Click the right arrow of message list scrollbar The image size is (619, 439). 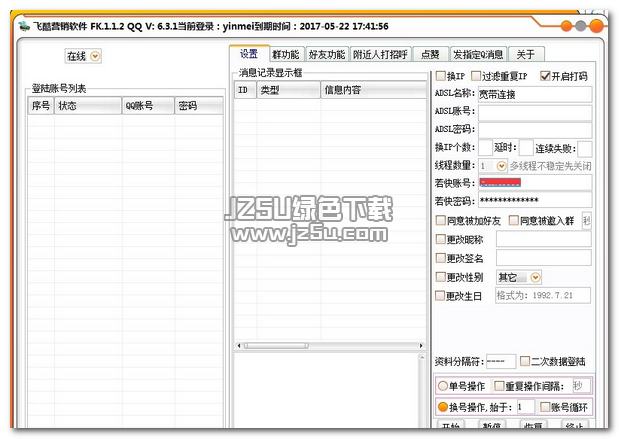coord(421,345)
